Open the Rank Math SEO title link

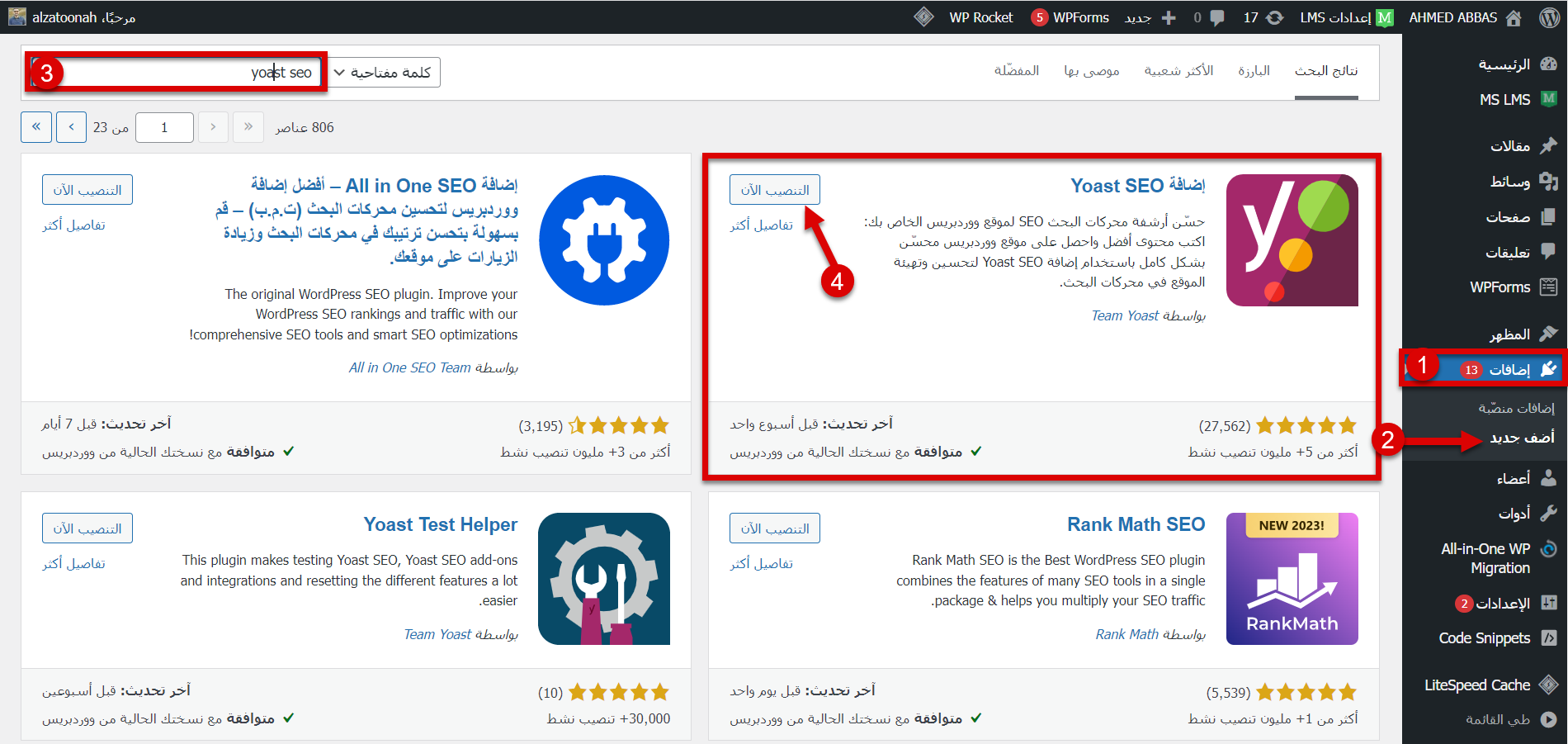pyautogui.click(x=1136, y=524)
